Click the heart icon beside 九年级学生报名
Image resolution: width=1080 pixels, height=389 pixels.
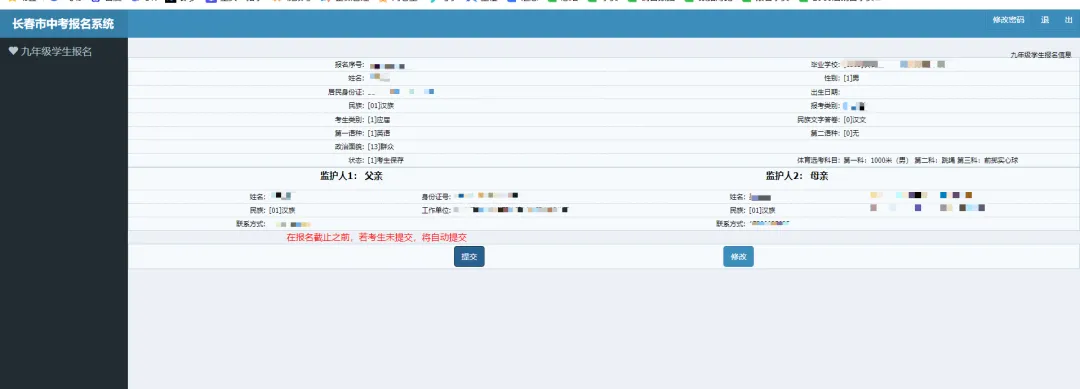pos(13,51)
